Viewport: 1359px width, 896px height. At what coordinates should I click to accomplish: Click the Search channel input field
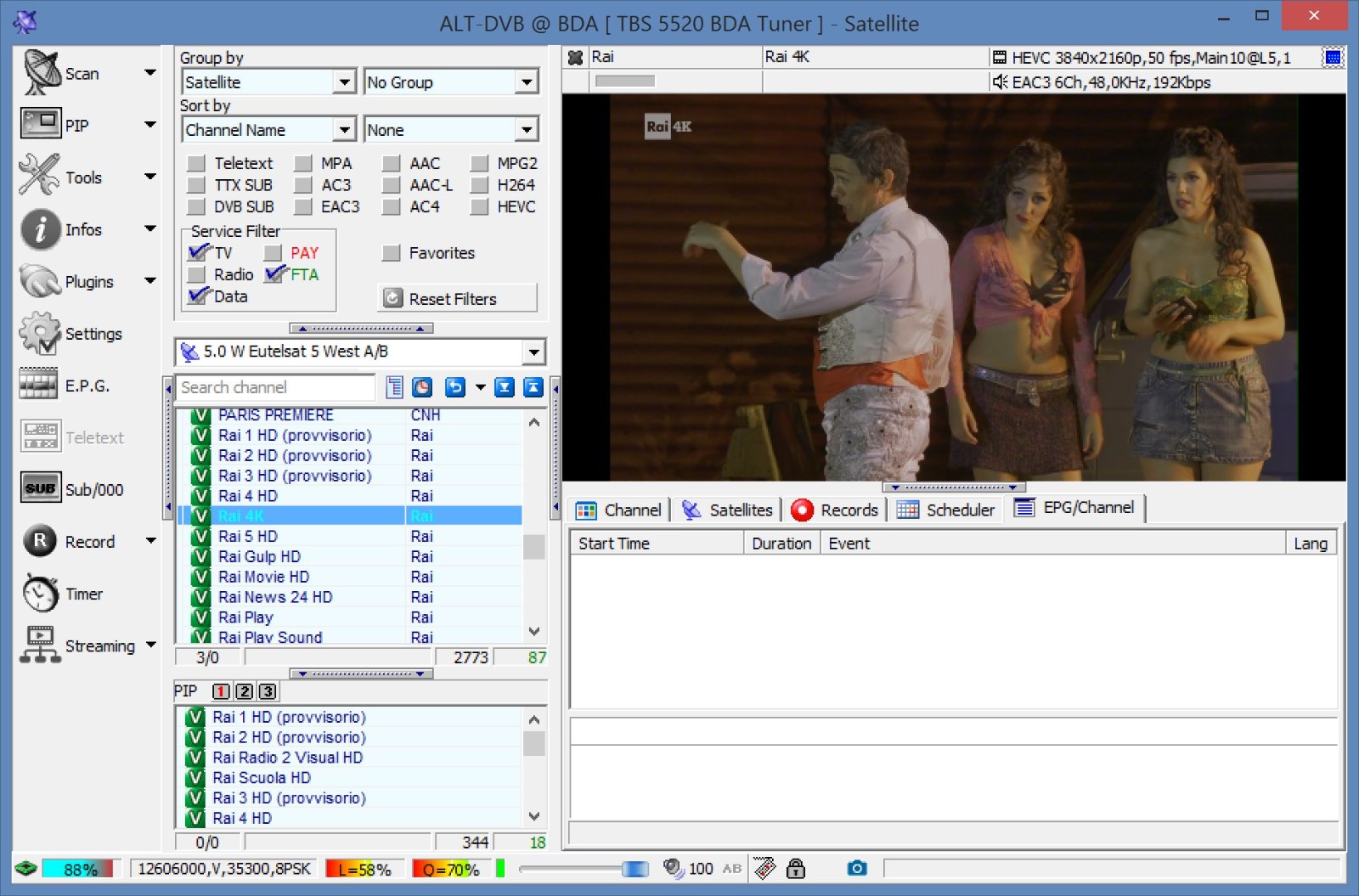tap(275, 387)
